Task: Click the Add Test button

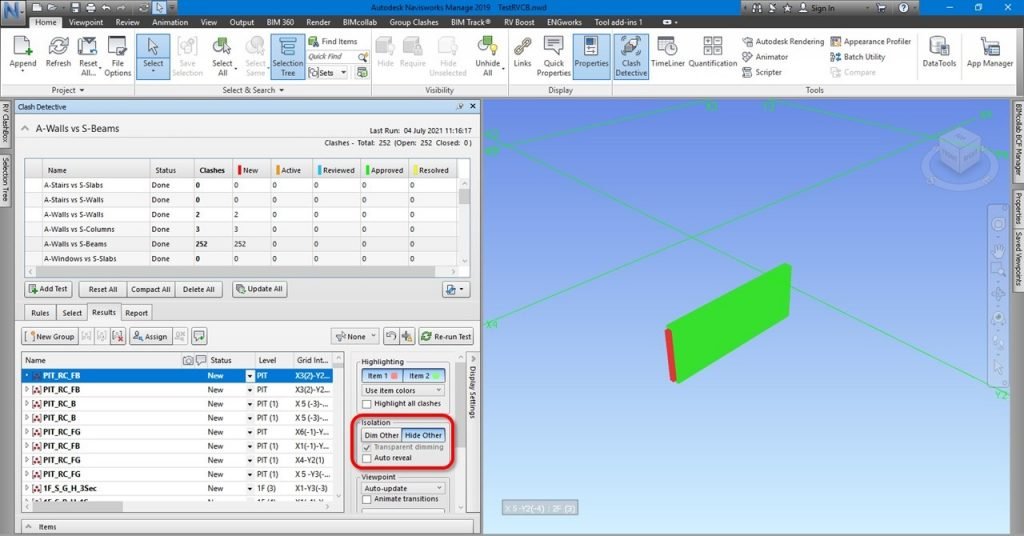Action: tap(48, 289)
